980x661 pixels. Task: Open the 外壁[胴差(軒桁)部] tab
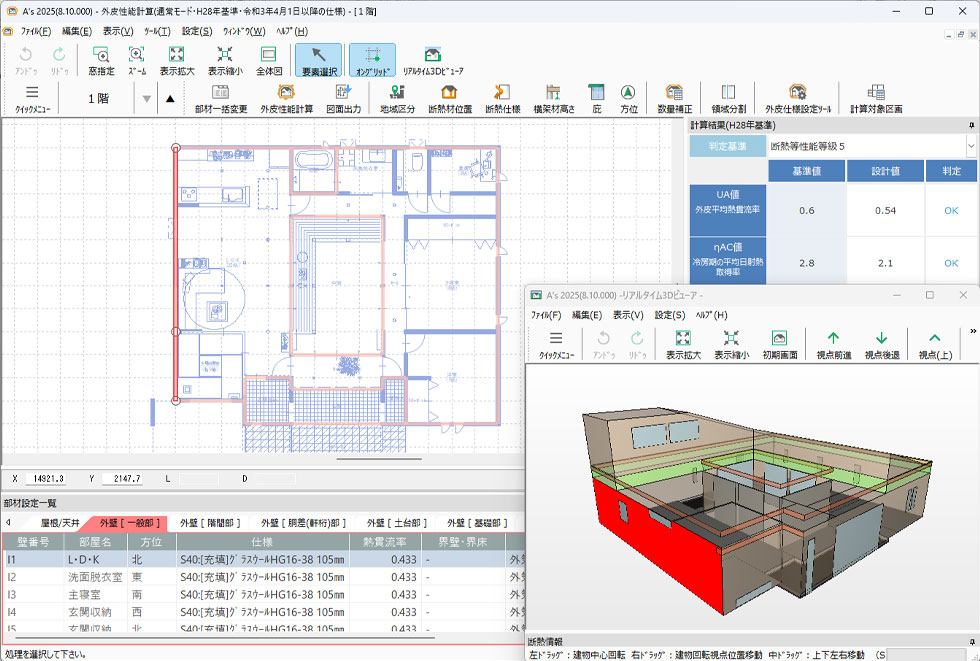303,523
